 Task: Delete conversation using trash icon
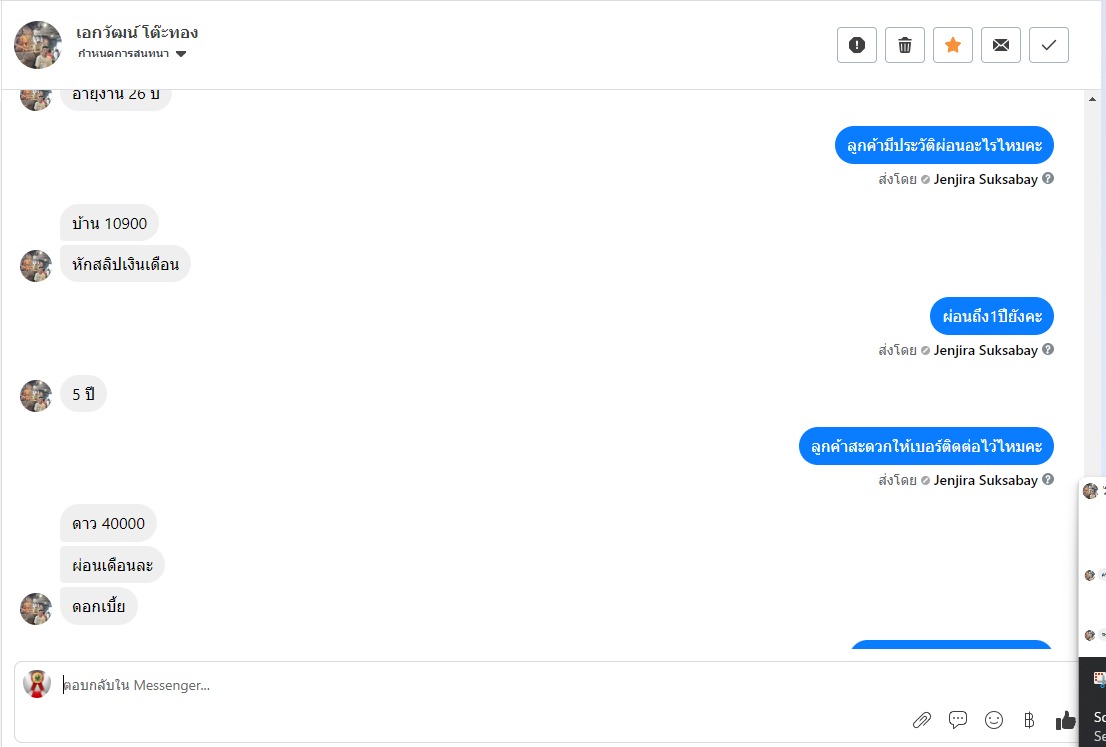tap(905, 45)
